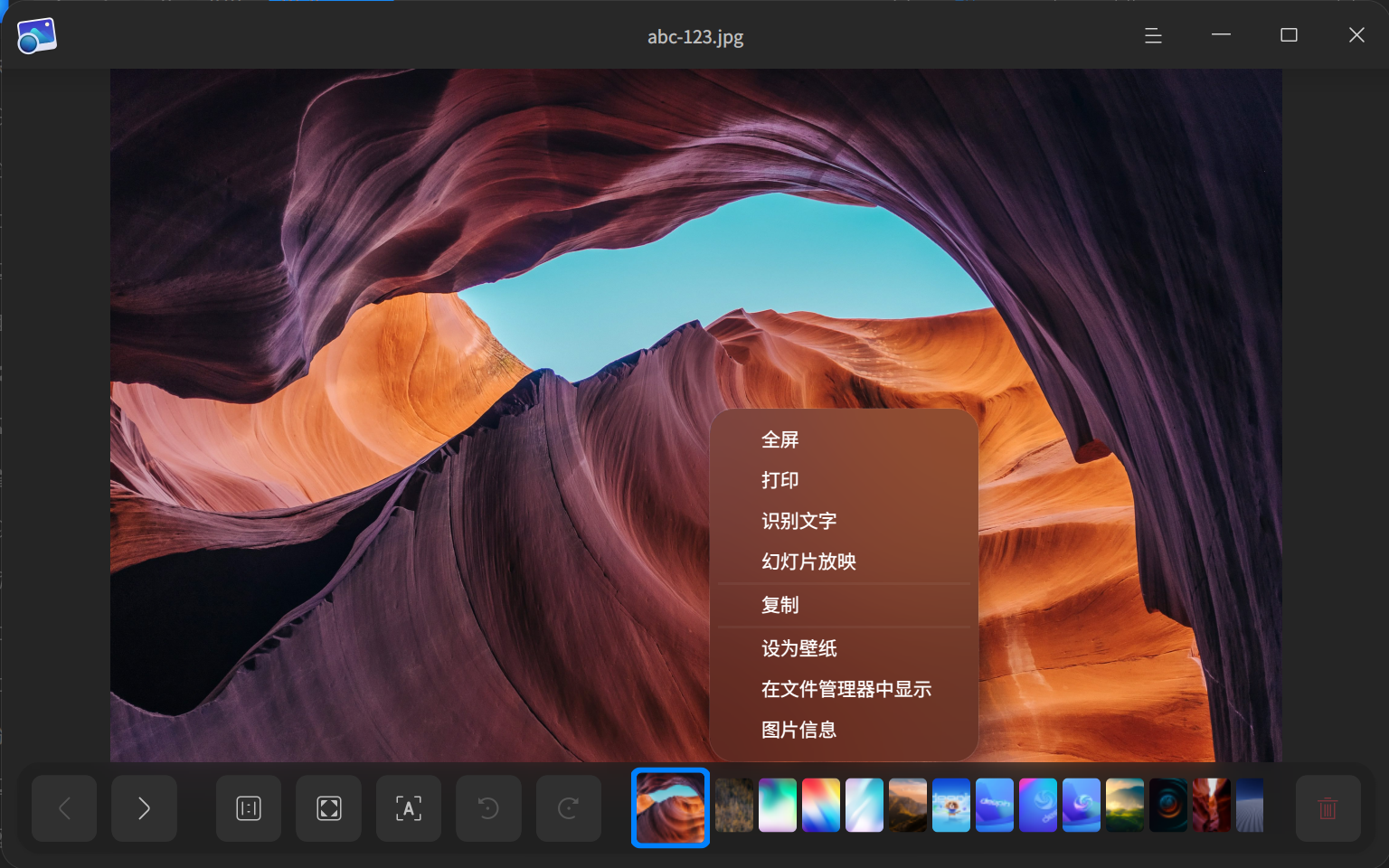
Task: Open the dark brown forest texture thumbnail
Action: pyautogui.click(x=734, y=805)
